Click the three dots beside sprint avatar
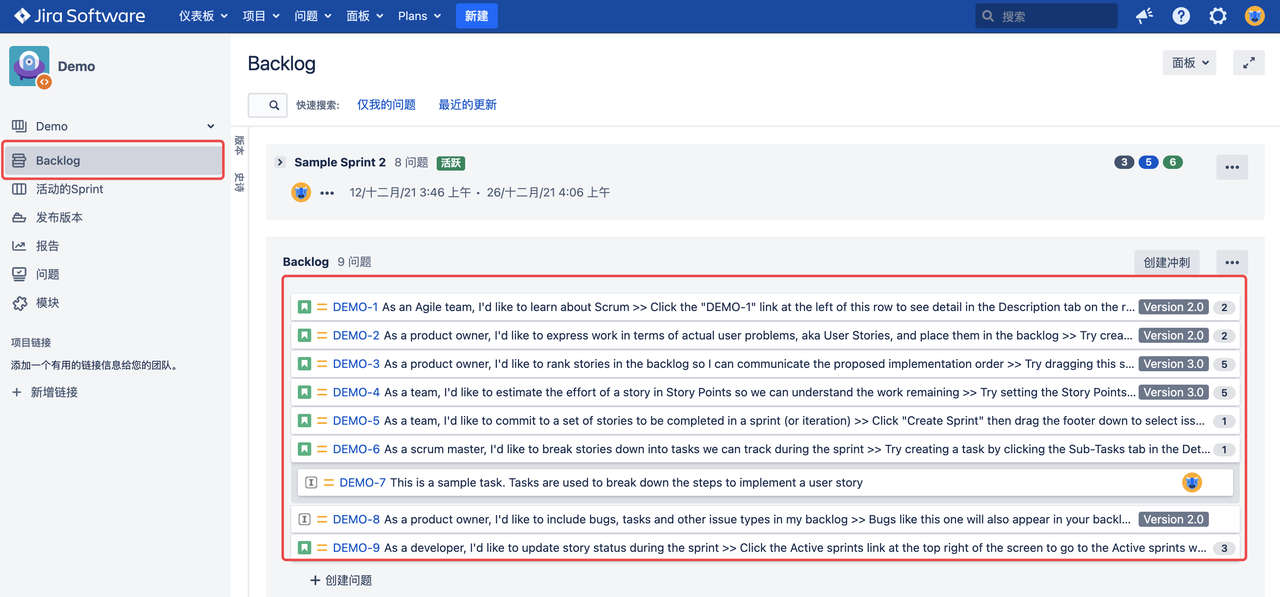 327,193
